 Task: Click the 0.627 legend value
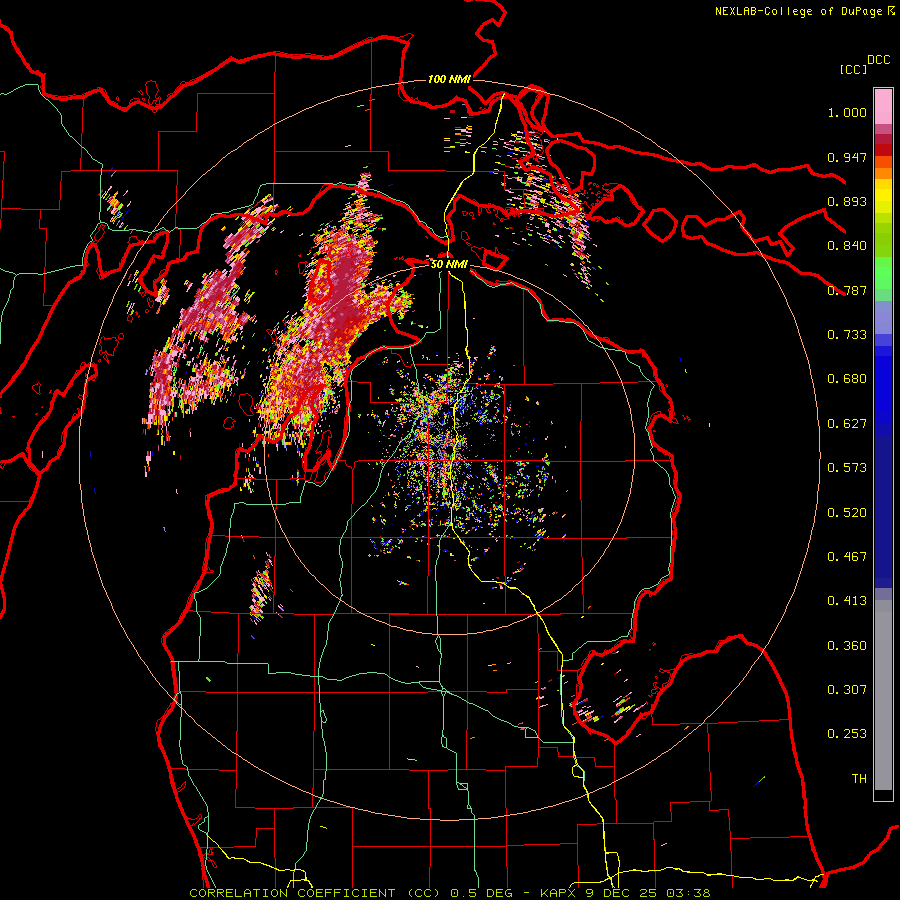coord(847,423)
